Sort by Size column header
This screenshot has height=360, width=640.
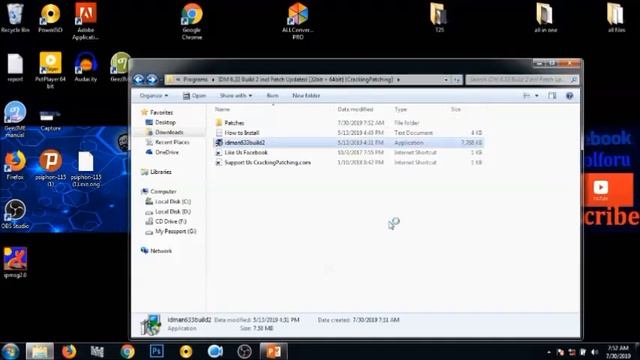click(x=456, y=109)
